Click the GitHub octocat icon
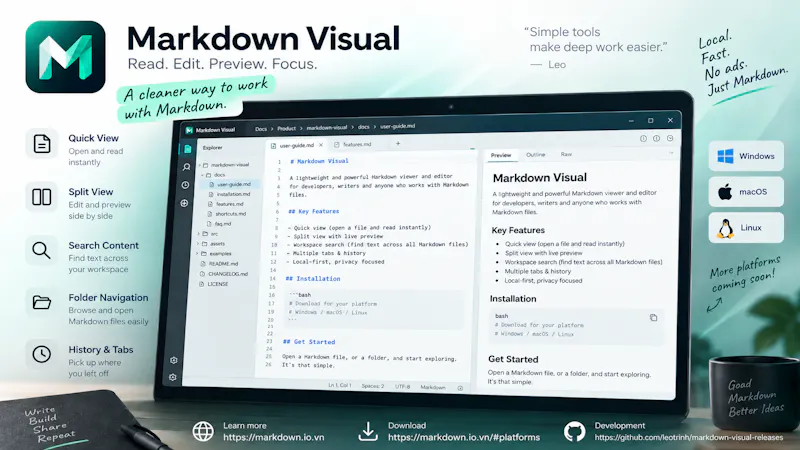Screen dimensions: 800x450 [574, 432]
